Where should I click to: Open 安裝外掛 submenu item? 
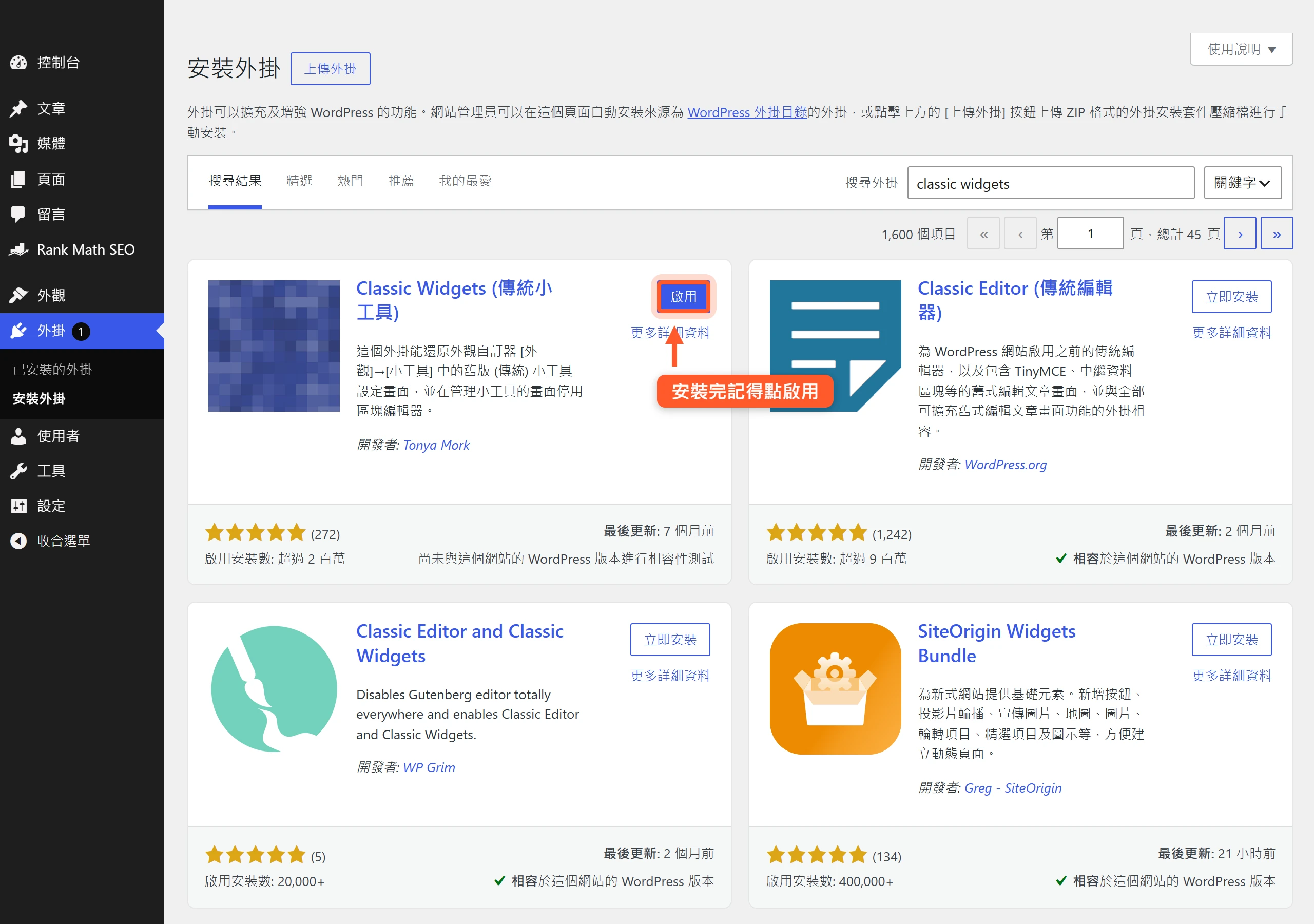[x=39, y=398]
